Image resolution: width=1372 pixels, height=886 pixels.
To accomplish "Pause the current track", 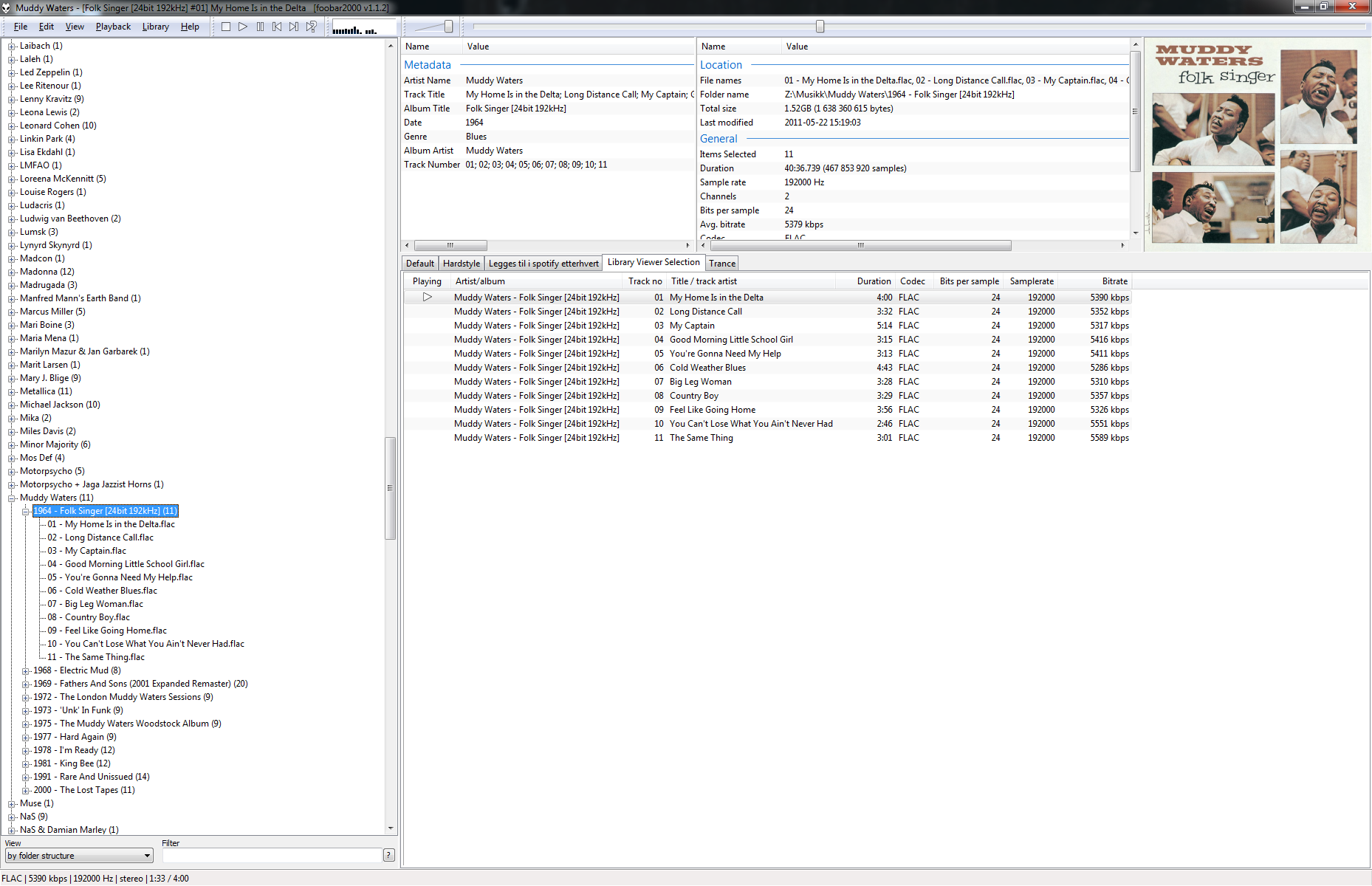I will tap(260, 27).
